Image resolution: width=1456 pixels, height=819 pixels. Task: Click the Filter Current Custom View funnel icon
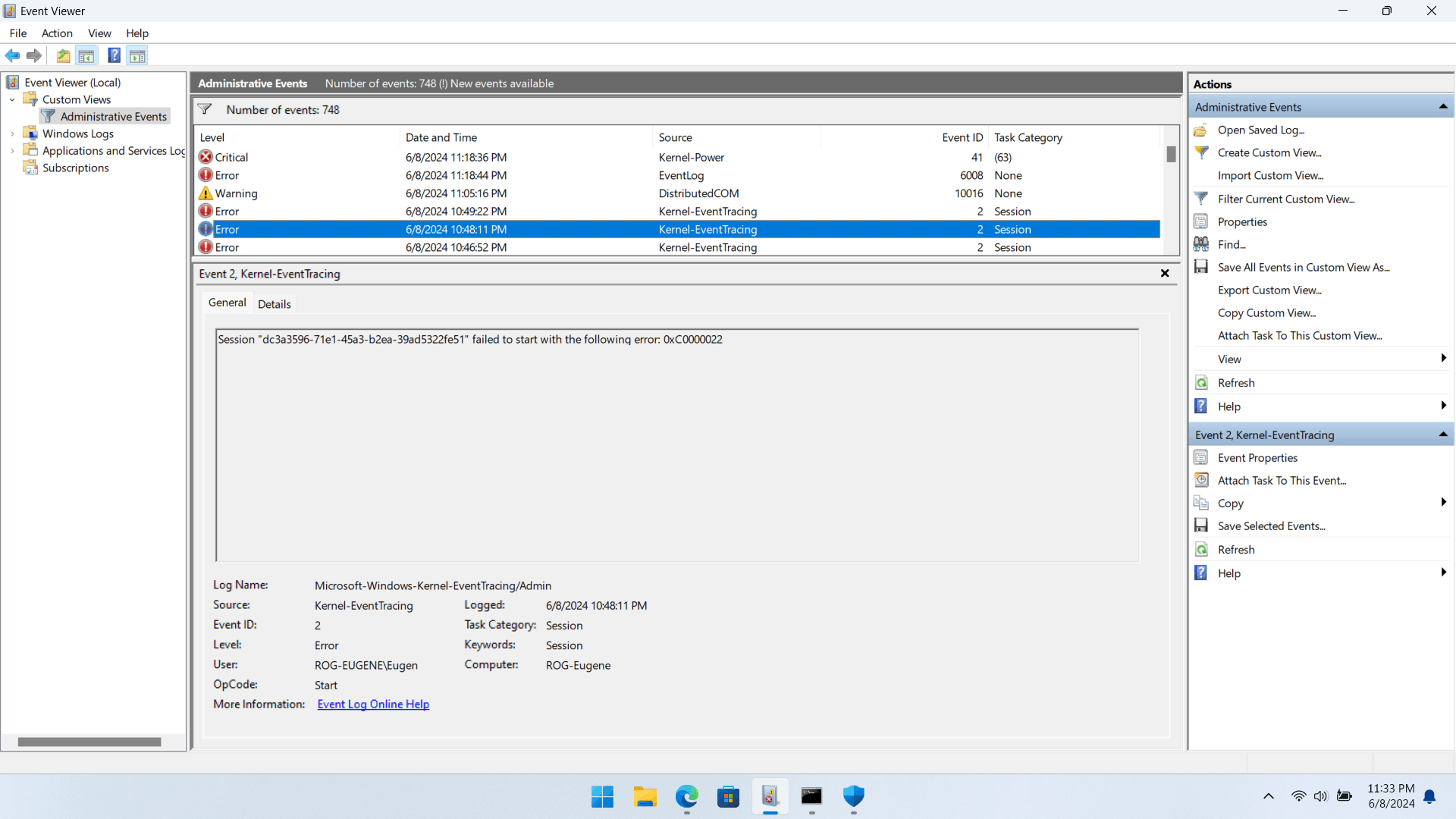point(1201,199)
